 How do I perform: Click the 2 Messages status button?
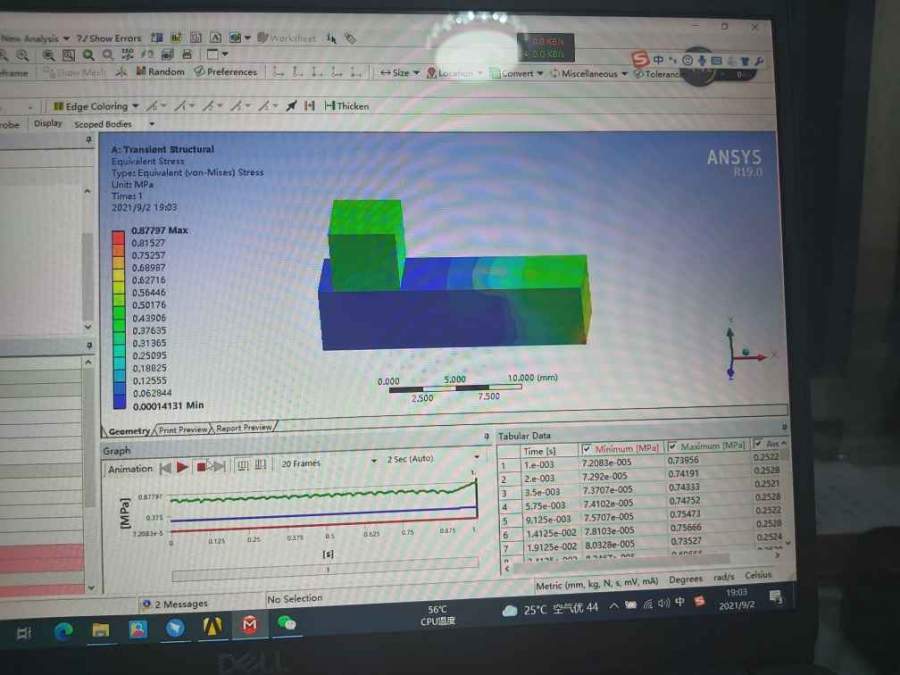[175, 604]
